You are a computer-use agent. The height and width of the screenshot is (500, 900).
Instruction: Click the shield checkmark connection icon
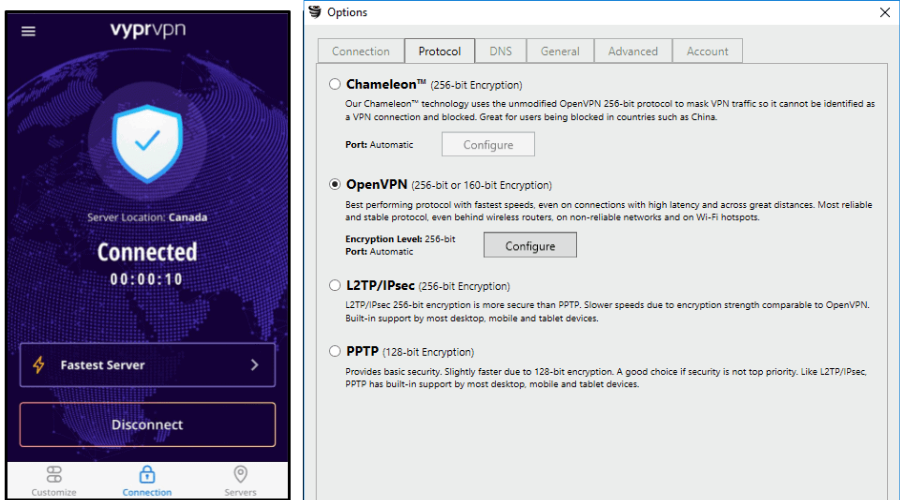point(148,144)
